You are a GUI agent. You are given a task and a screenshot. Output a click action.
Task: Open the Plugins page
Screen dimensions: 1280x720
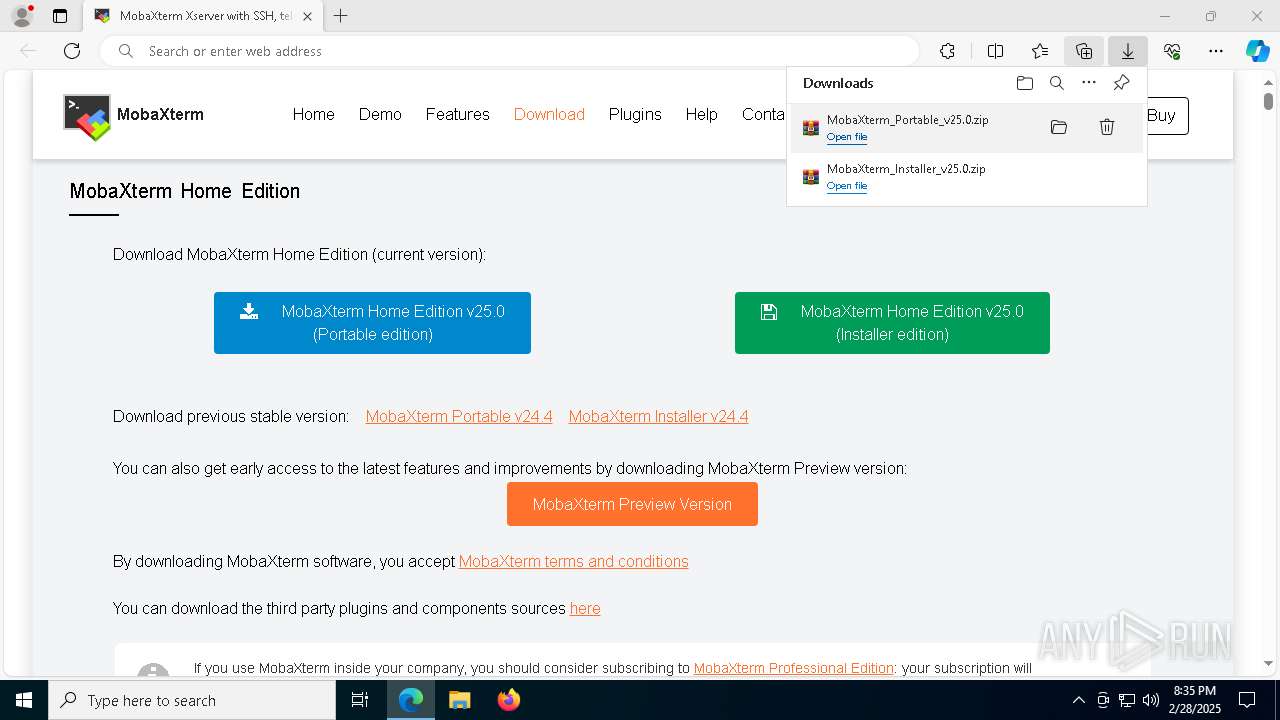pos(635,114)
